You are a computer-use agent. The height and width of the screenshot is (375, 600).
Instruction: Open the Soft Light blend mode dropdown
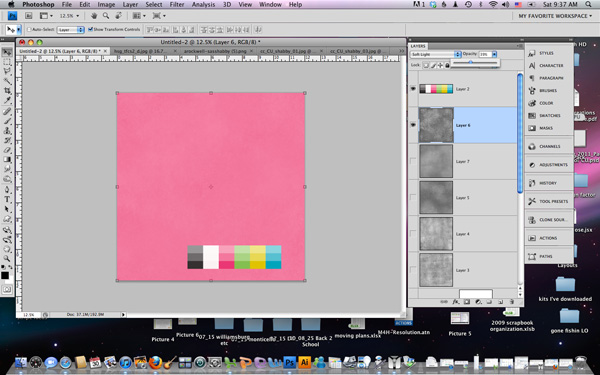(435, 54)
